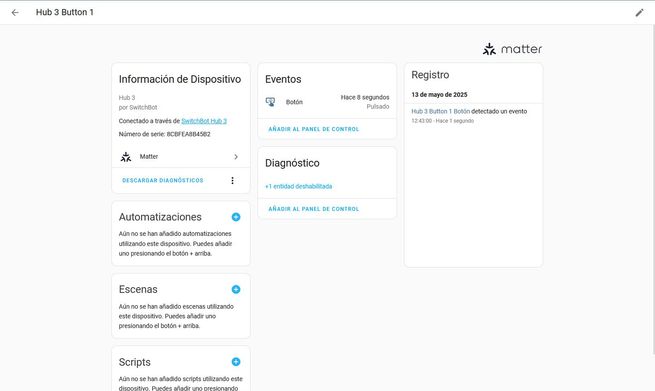Click the Matter logo at the top right
The width and height of the screenshot is (655, 391).
pos(512,49)
